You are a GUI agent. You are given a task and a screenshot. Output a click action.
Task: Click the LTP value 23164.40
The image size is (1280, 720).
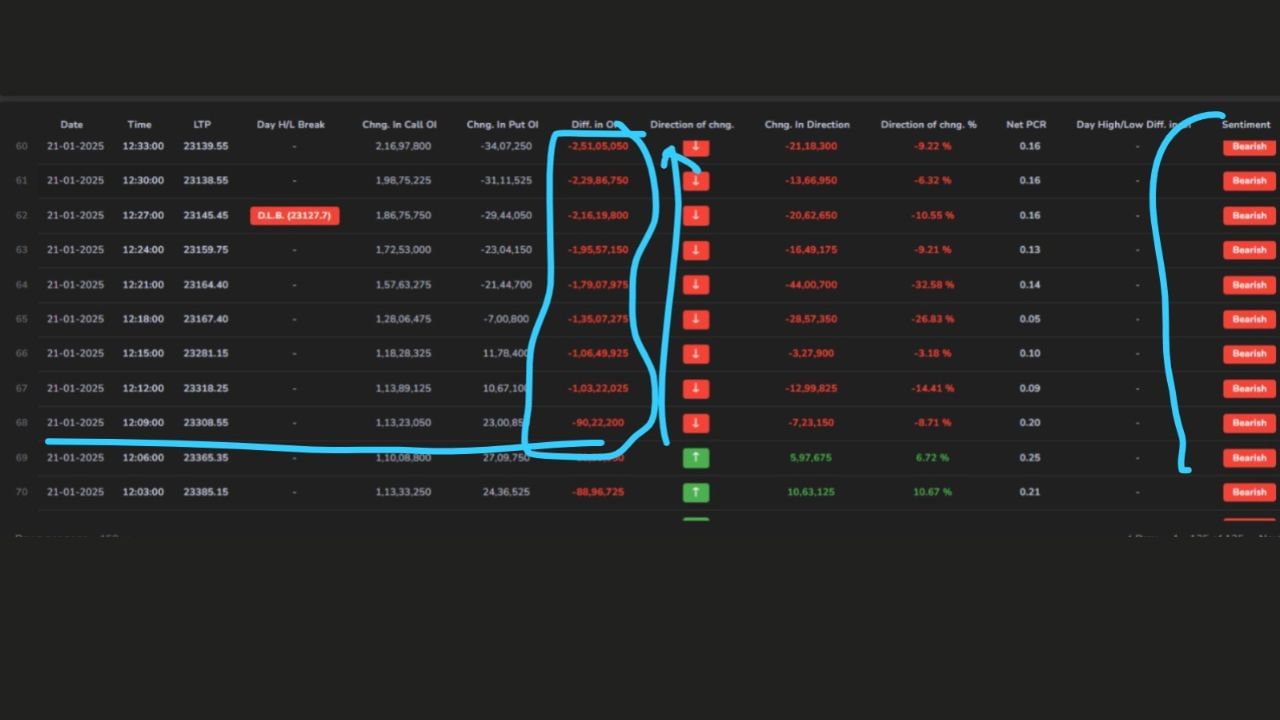[x=206, y=285]
